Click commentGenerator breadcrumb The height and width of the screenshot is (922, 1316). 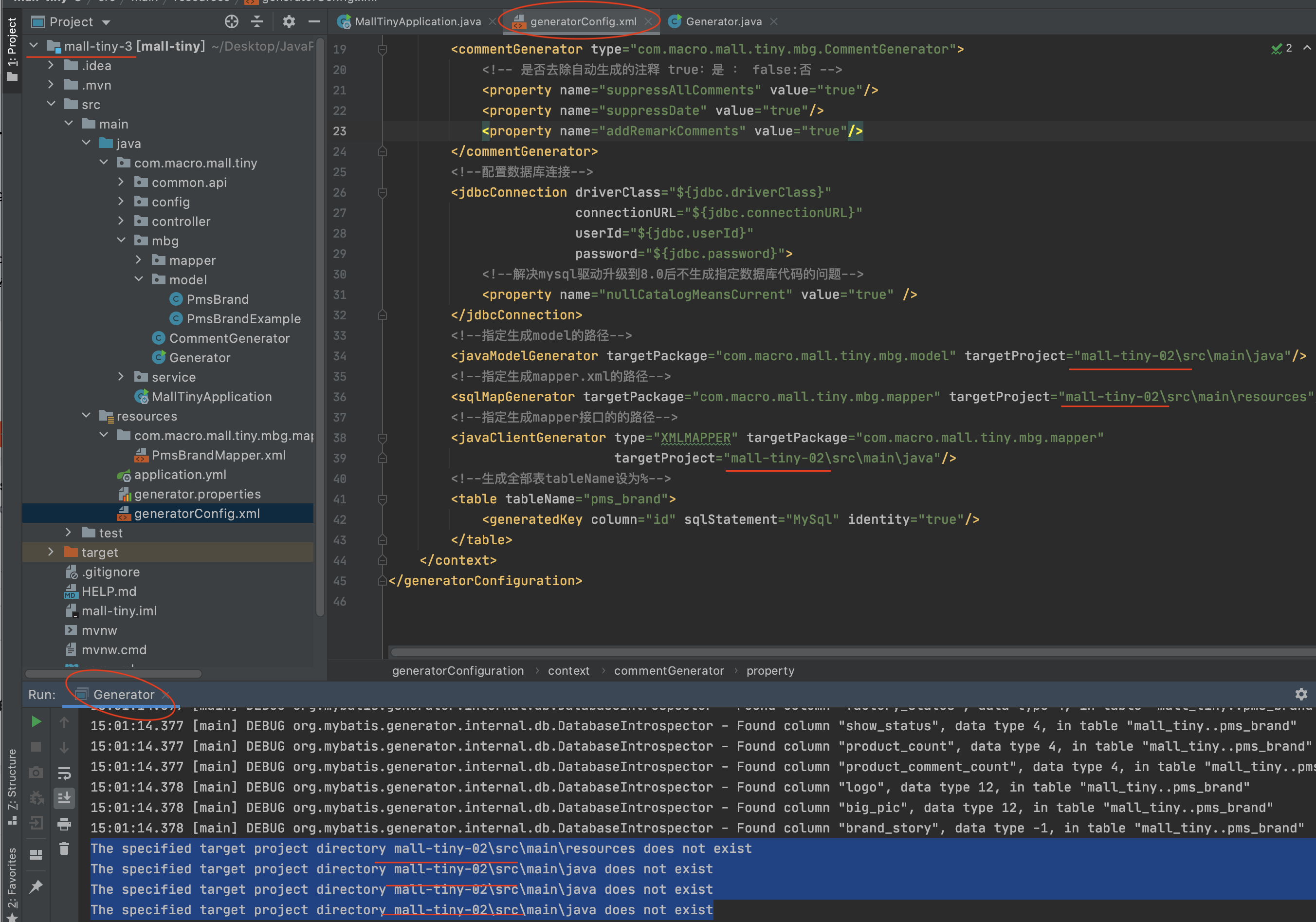(668, 671)
